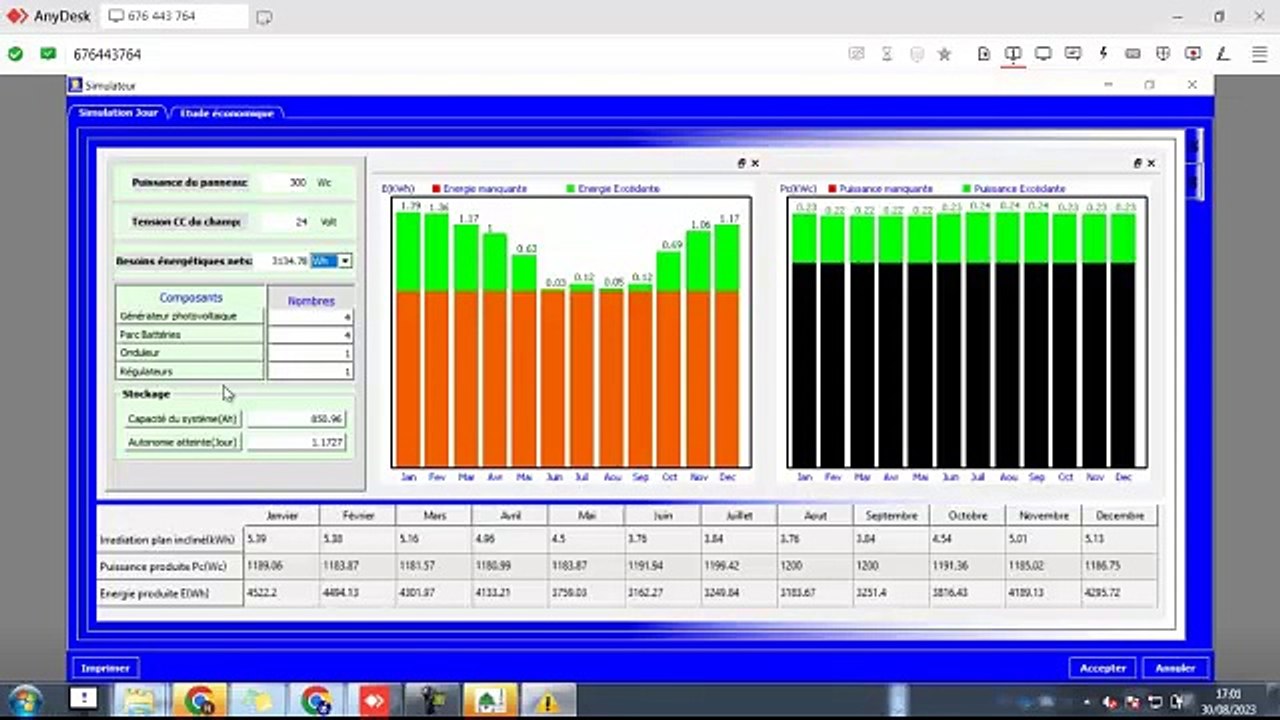Screen dimensions: 1280x720
Task: Click the highlighted unit combo box field
Action: (x=324, y=261)
